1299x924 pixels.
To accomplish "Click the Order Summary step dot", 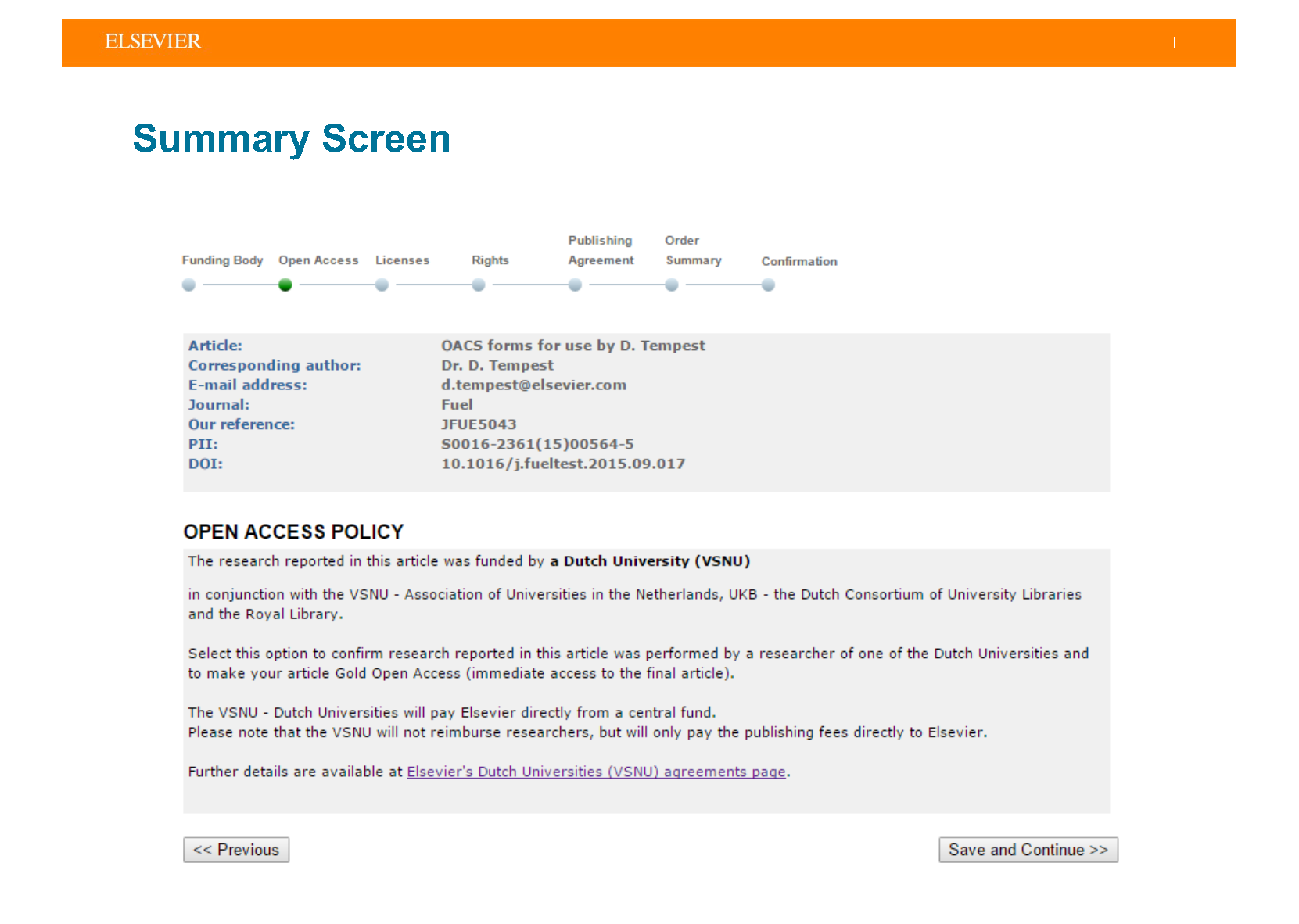I will point(672,285).
